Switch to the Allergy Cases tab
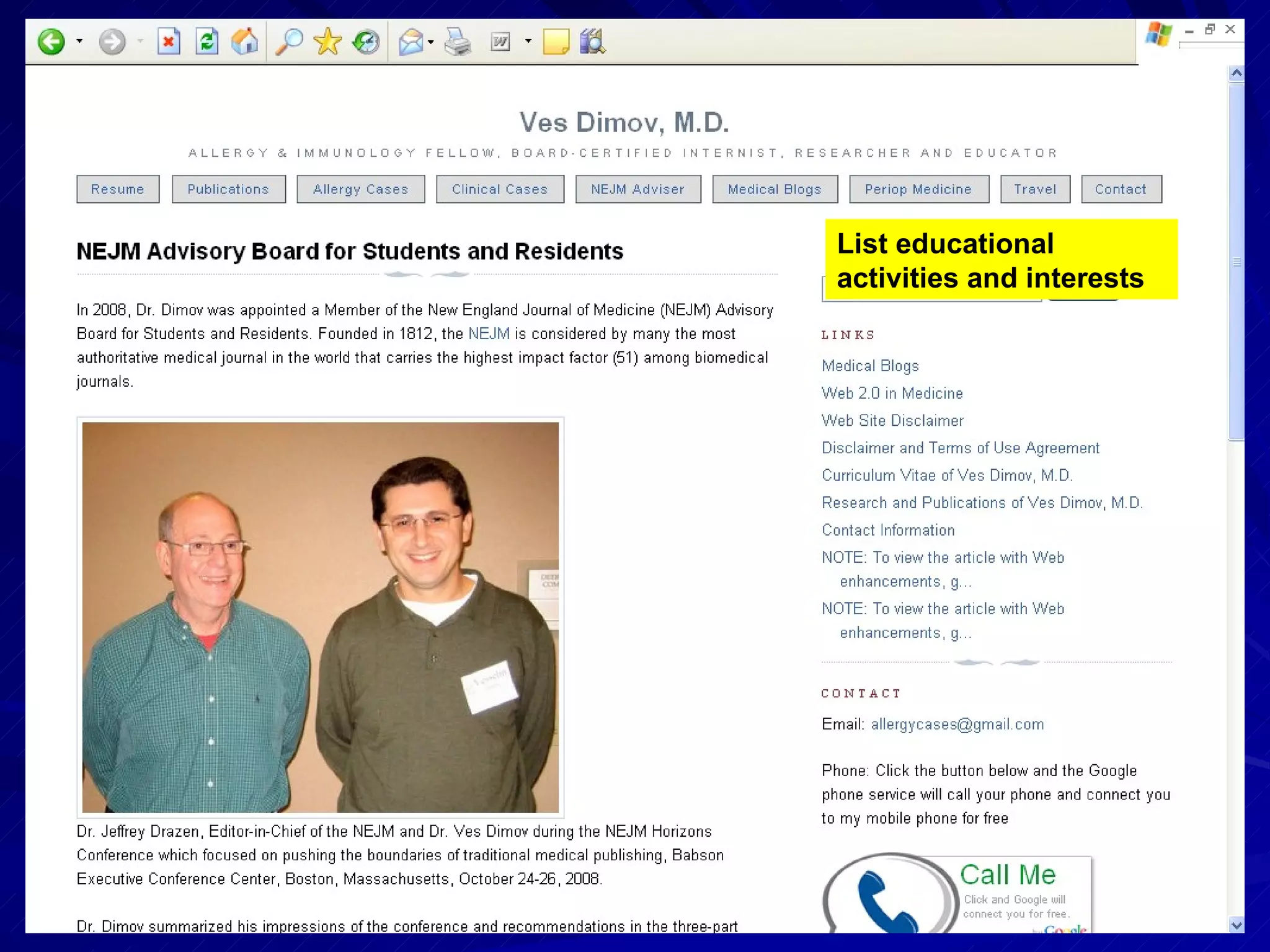1270x952 pixels. (360, 189)
